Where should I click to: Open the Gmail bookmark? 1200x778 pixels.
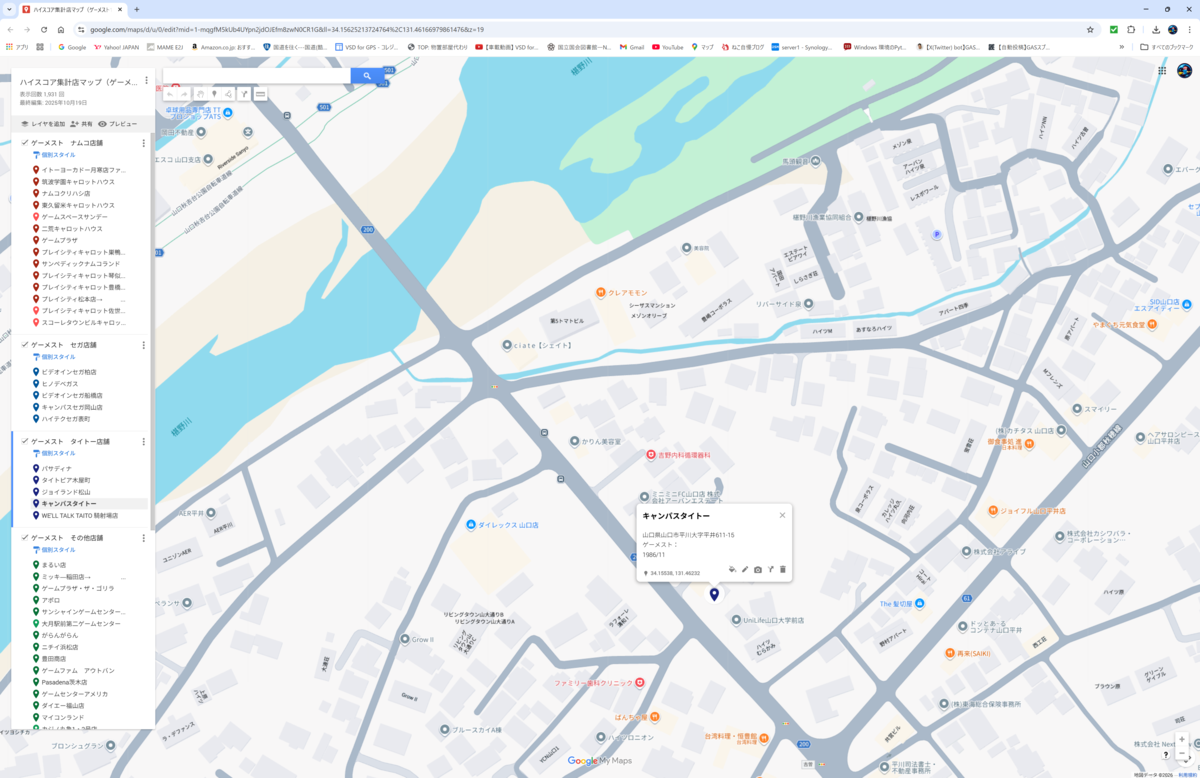tap(631, 47)
